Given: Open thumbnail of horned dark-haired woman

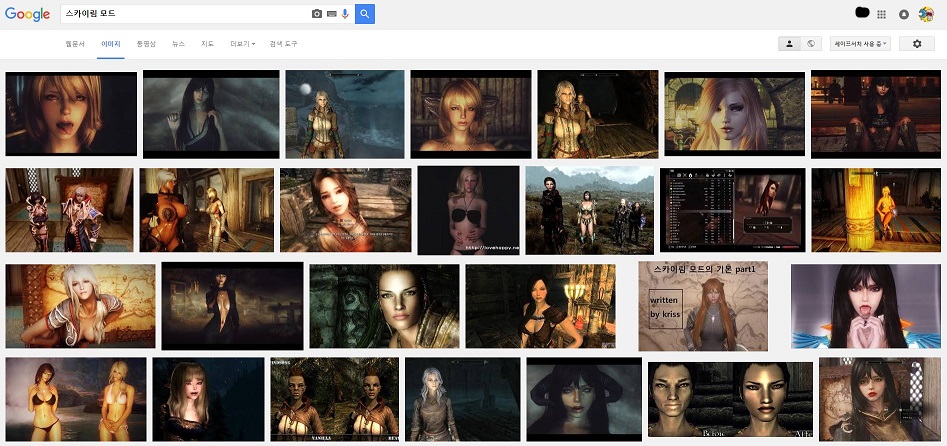Looking at the screenshot, I should pos(584,399).
